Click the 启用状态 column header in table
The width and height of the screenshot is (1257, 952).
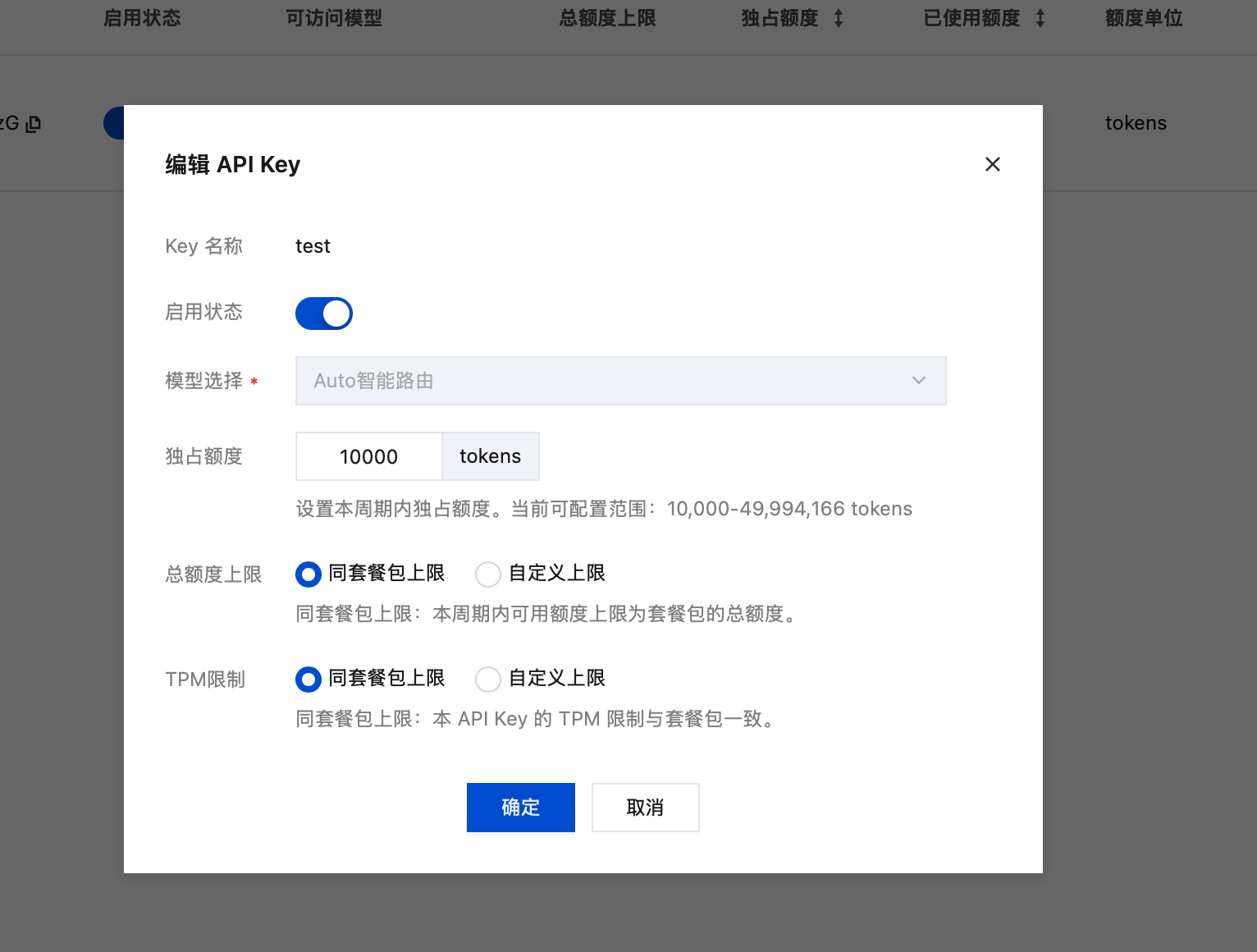142,18
